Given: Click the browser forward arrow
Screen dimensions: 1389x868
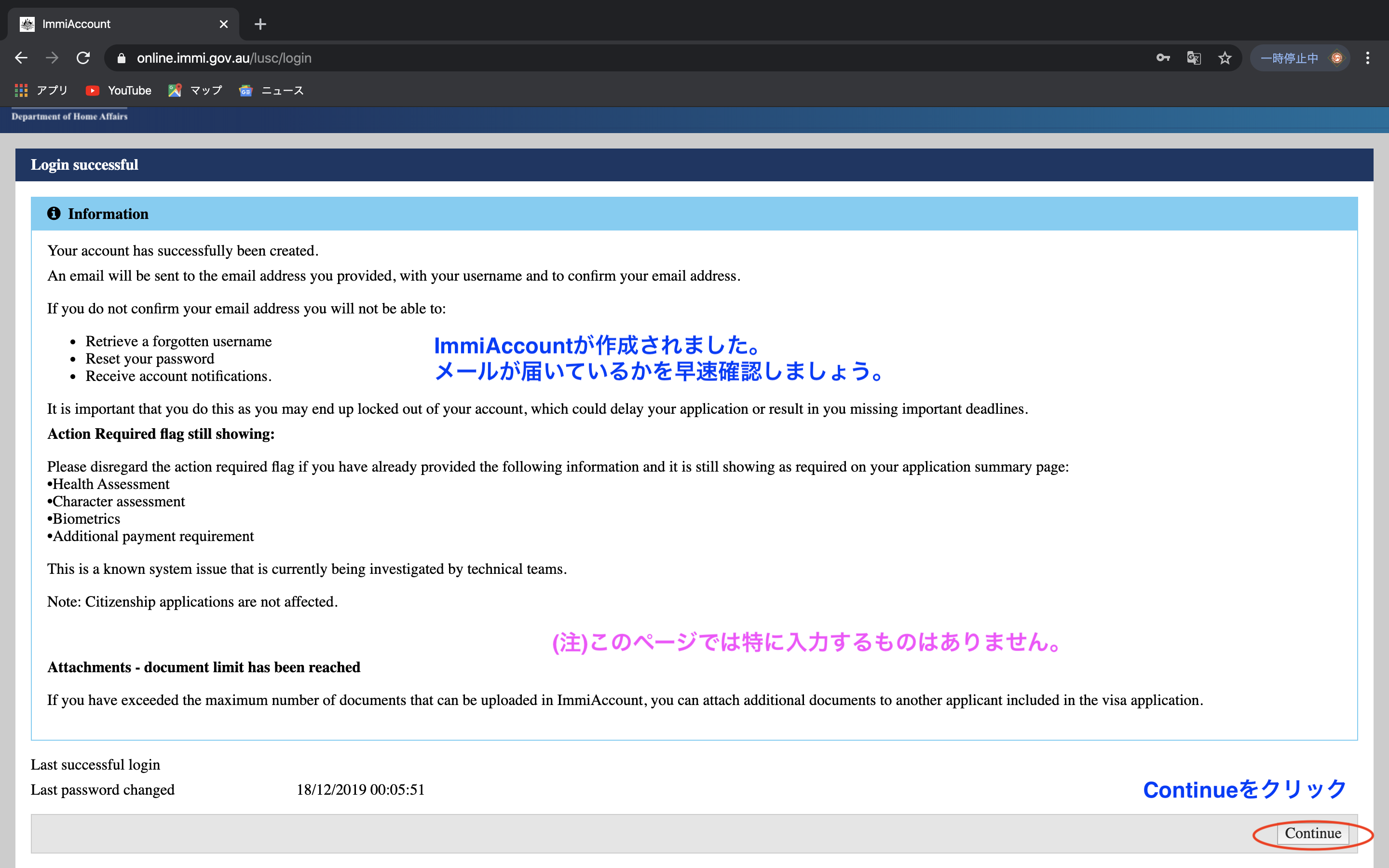Looking at the screenshot, I should [52, 58].
